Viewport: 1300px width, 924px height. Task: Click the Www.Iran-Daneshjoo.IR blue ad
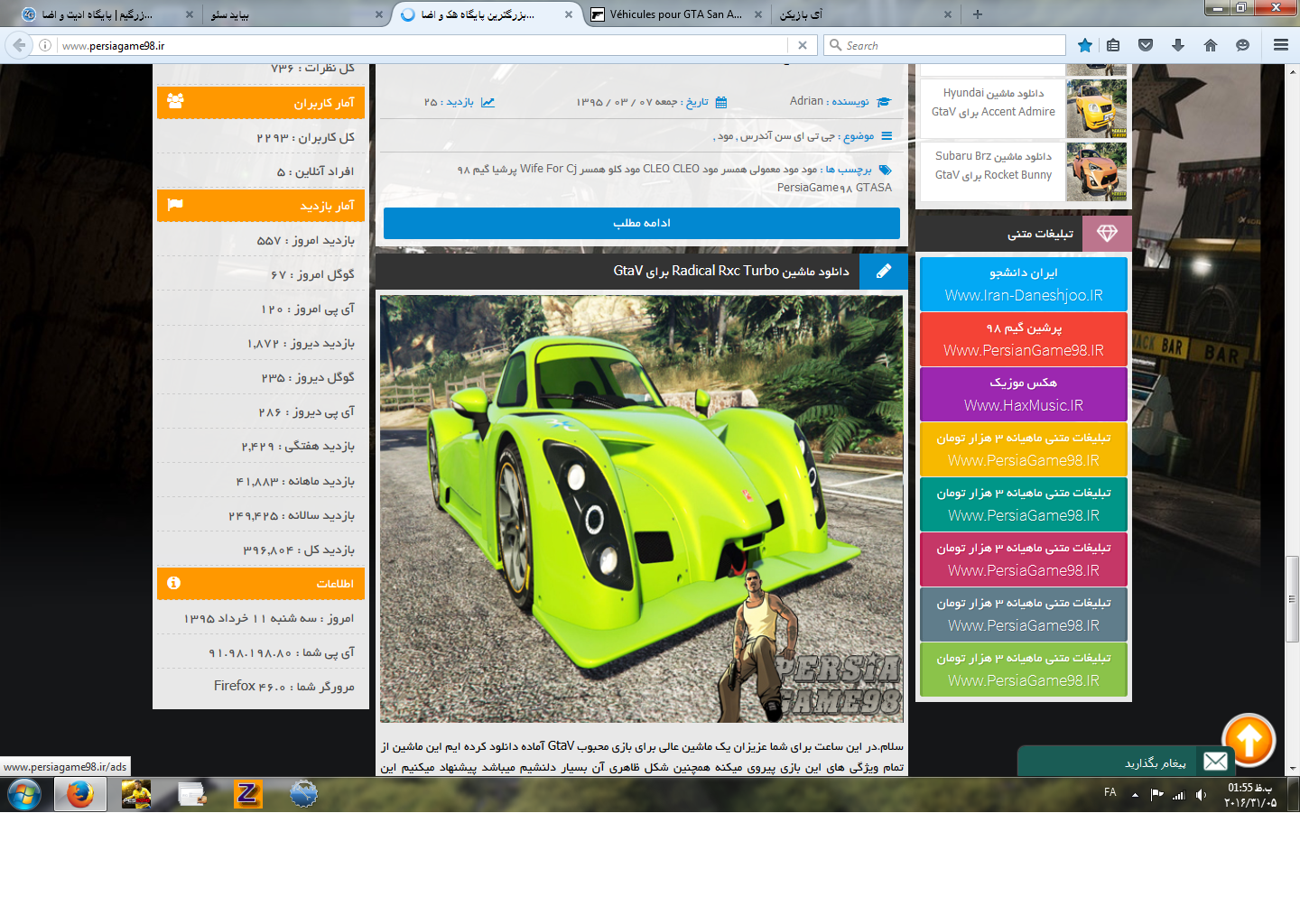[1024, 283]
